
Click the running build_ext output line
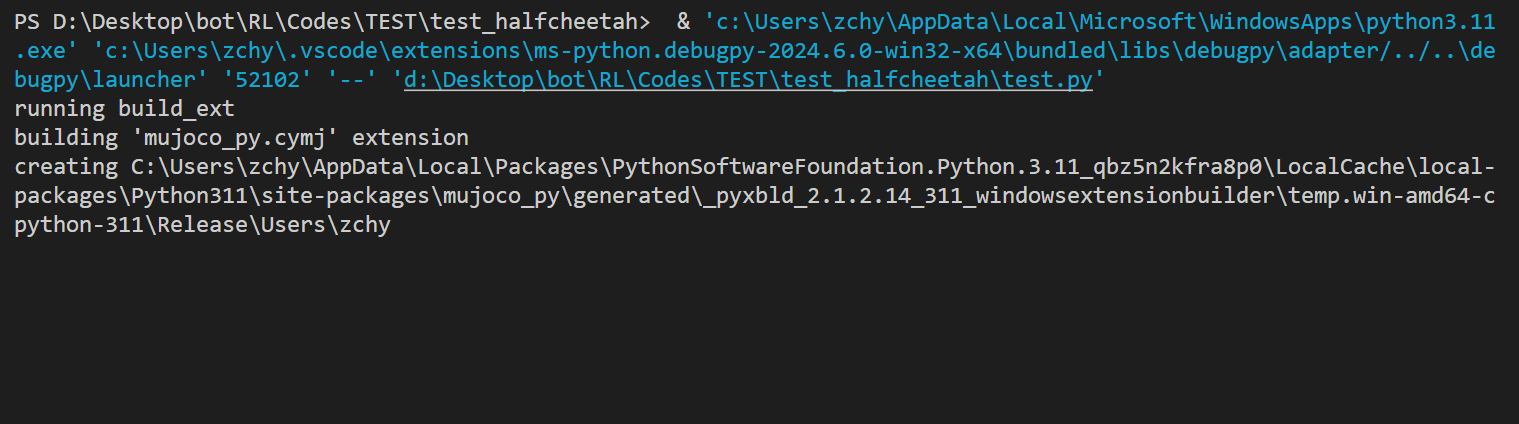(124, 109)
